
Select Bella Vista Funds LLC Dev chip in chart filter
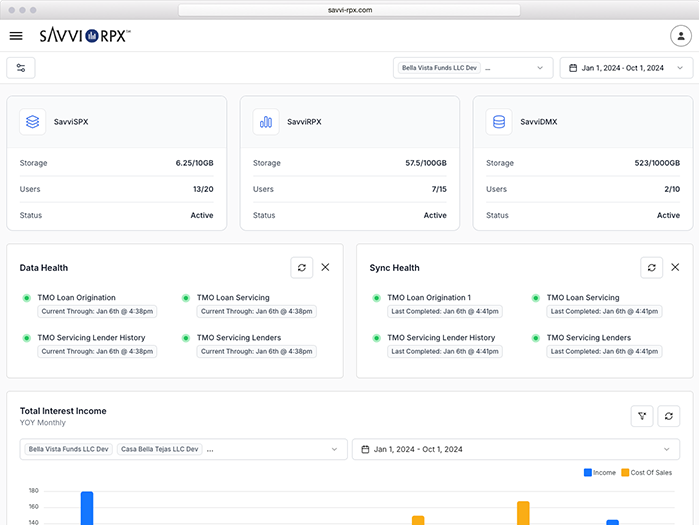[68, 449]
